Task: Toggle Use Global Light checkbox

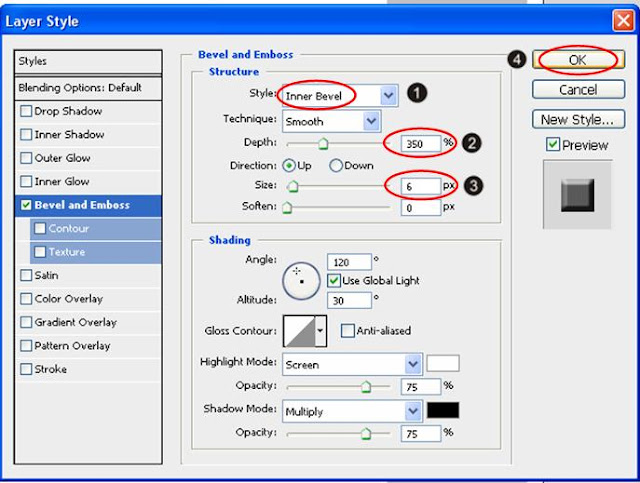Action: coord(333,280)
